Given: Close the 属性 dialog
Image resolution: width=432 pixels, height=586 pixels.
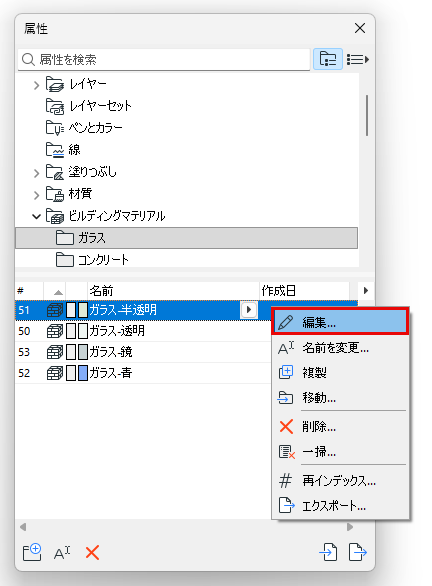Looking at the screenshot, I should (x=360, y=28).
